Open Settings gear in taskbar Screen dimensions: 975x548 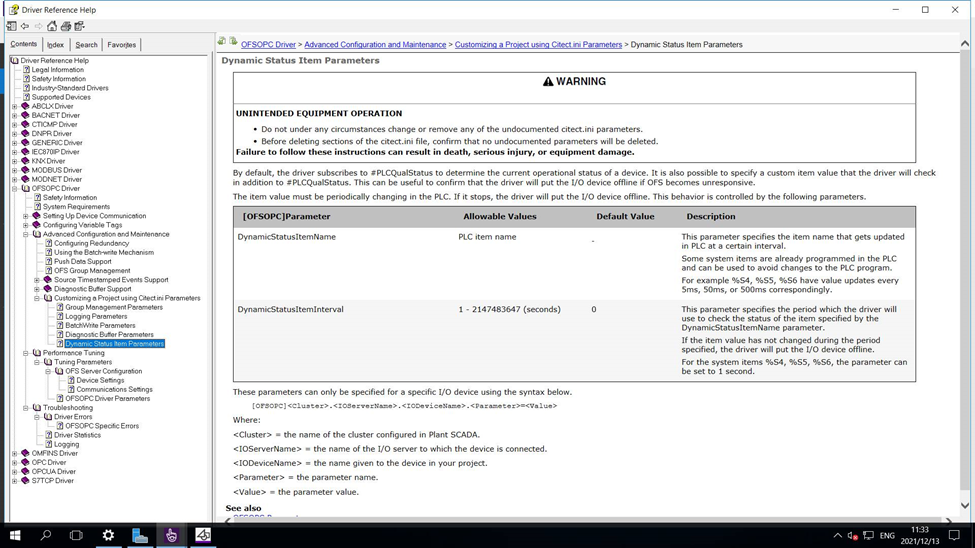108,536
